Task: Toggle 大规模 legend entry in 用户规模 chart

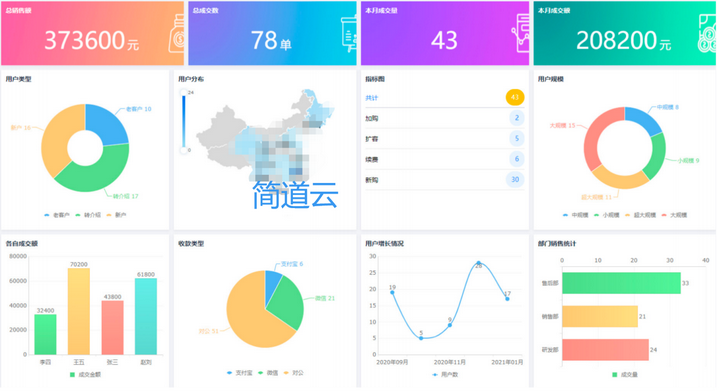Action: click(x=675, y=215)
